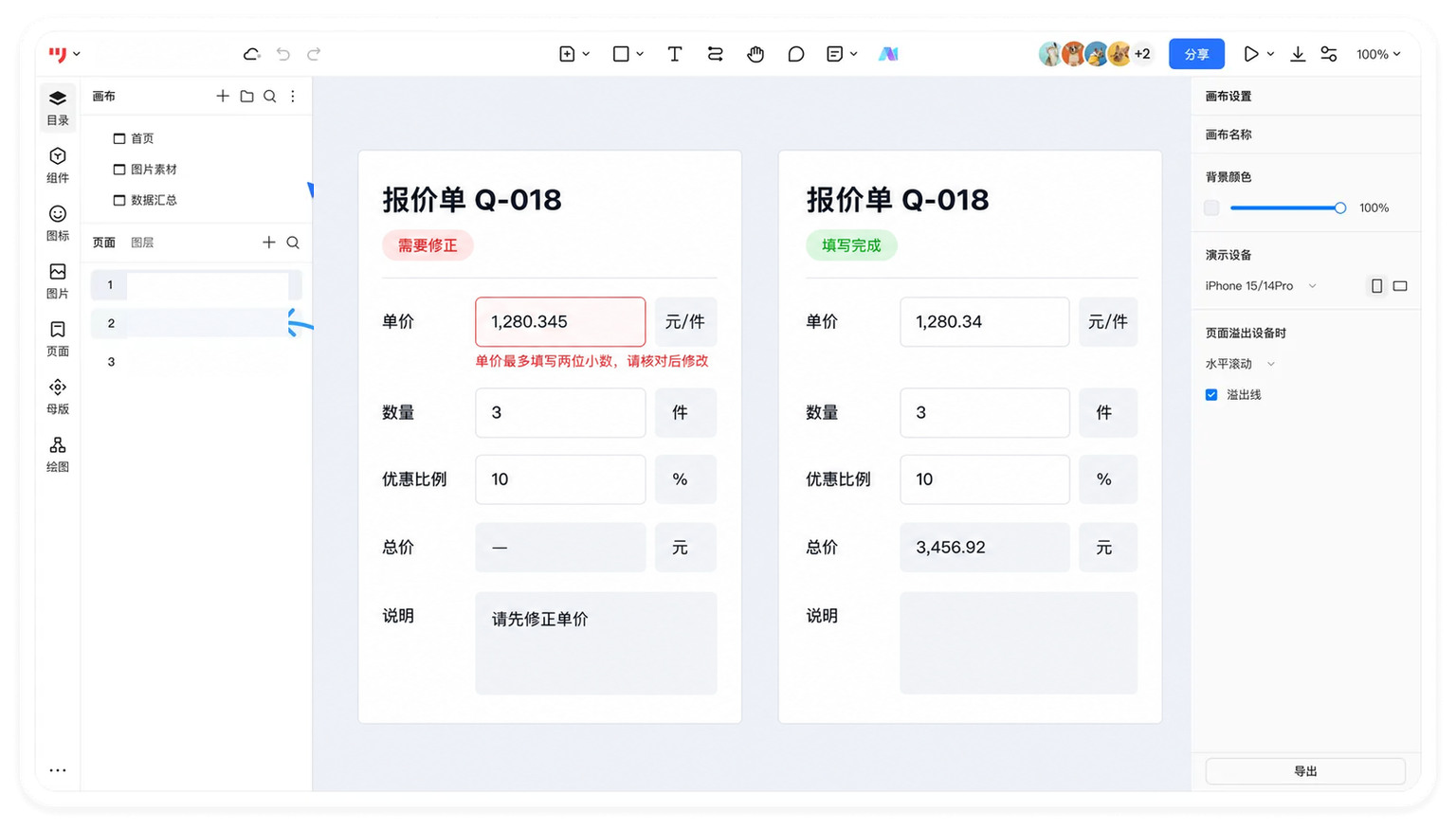Open the 水平滚动 overflow dropdown
Screen dimensions: 1456x830
1240,364
